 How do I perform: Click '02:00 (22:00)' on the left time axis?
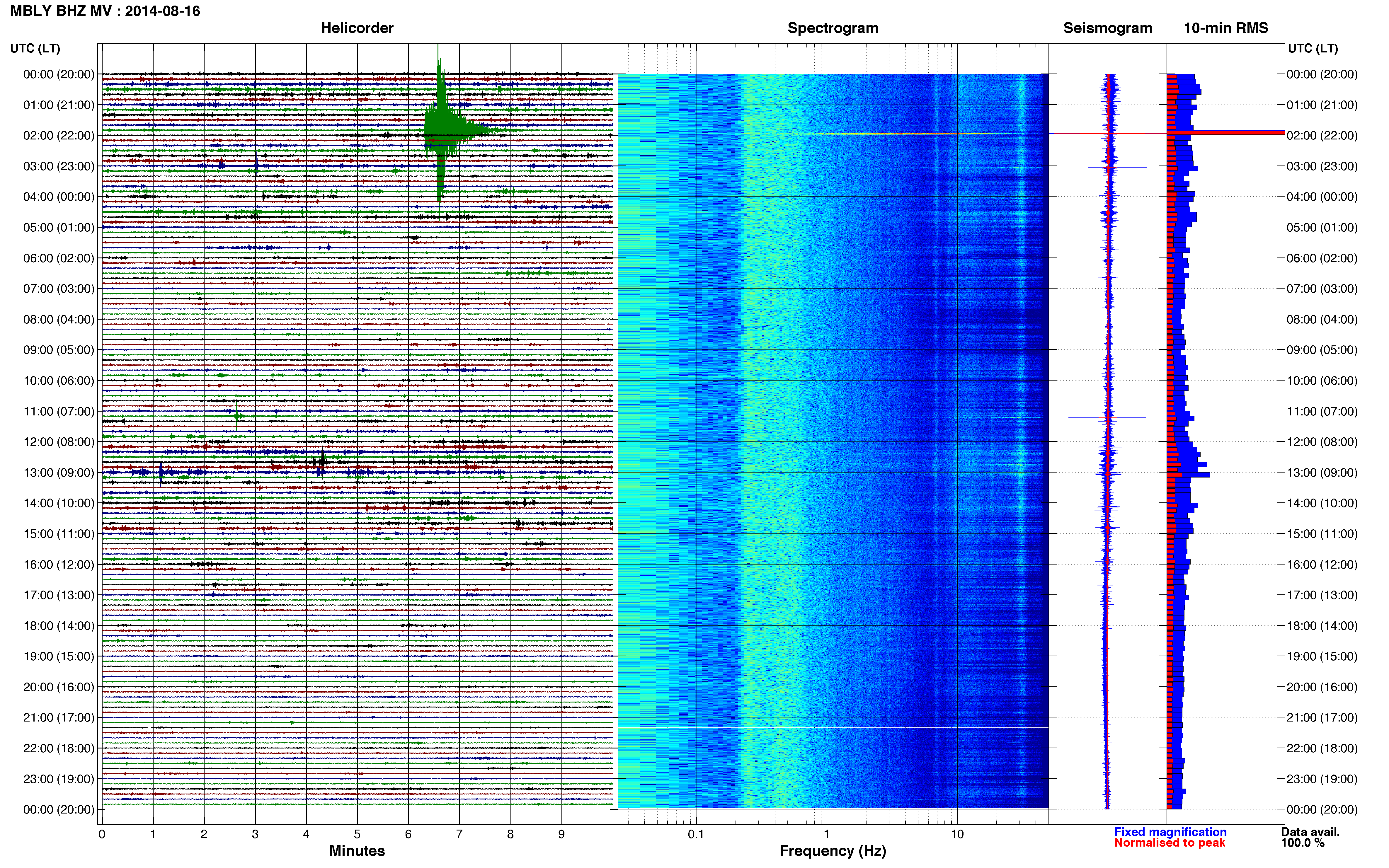tap(59, 135)
